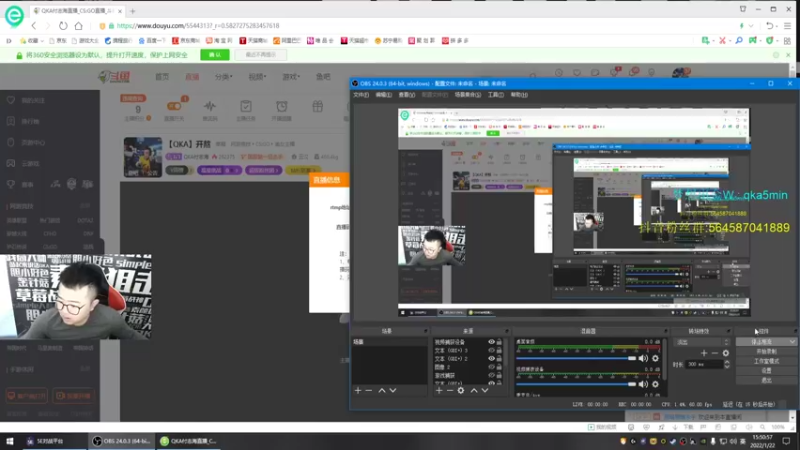Toggle visibility of video capture device source
The width and height of the screenshot is (800, 450).
(x=491, y=342)
